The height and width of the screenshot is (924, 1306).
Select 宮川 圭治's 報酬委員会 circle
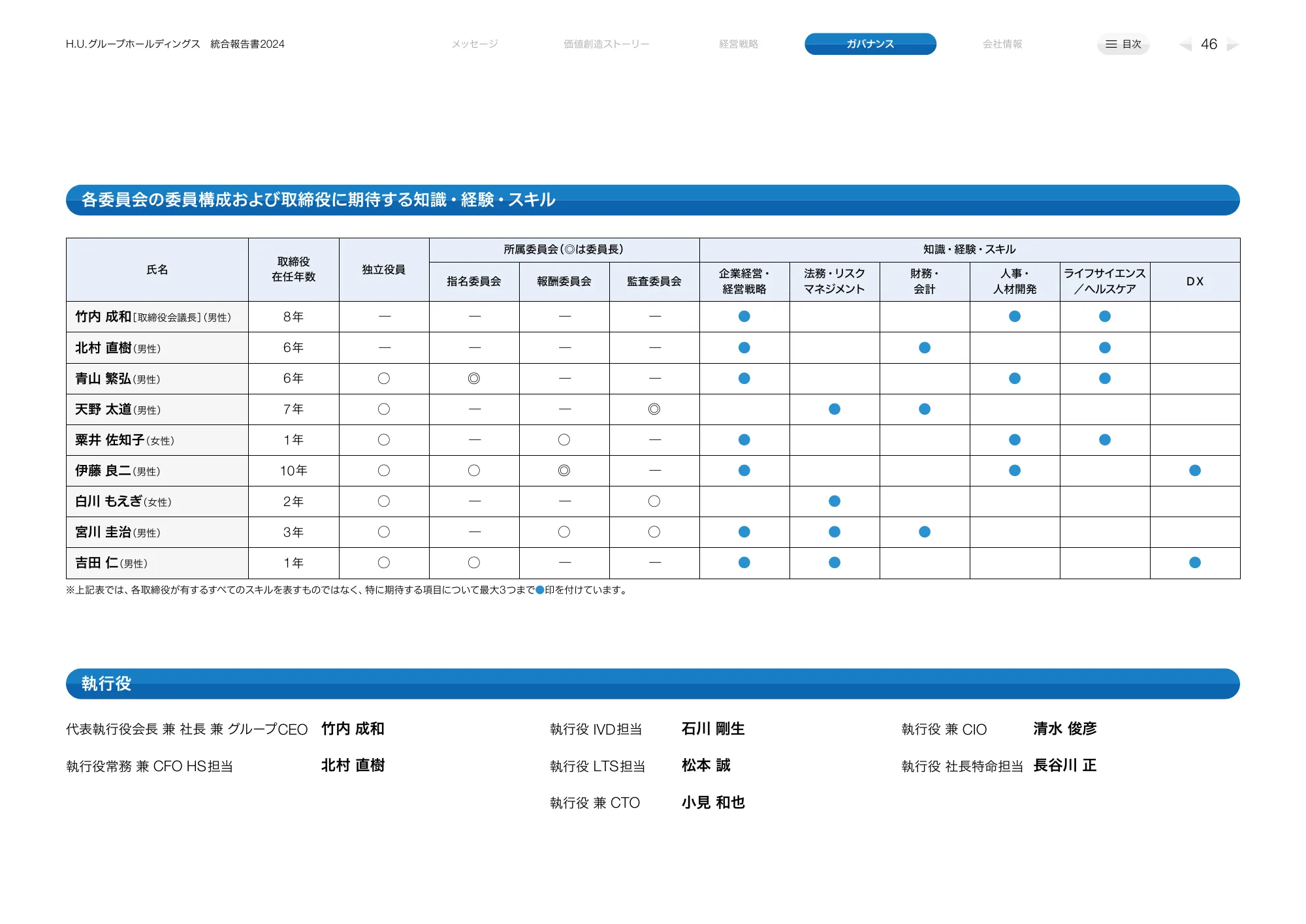pyautogui.click(x=564, y=532)
